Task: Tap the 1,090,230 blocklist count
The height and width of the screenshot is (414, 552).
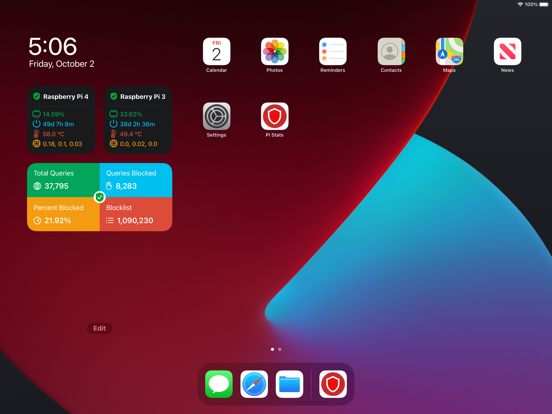Action: [135, 221]
